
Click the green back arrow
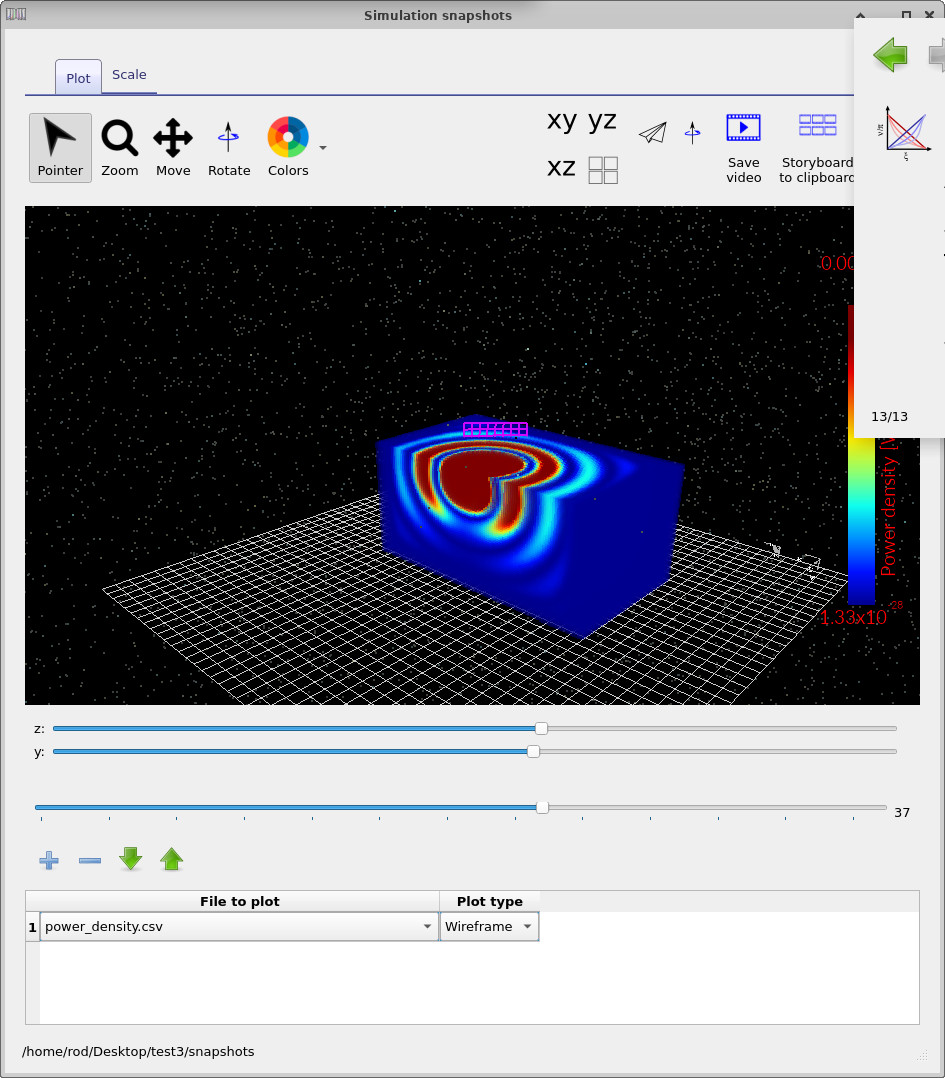(x=889, y=55)
